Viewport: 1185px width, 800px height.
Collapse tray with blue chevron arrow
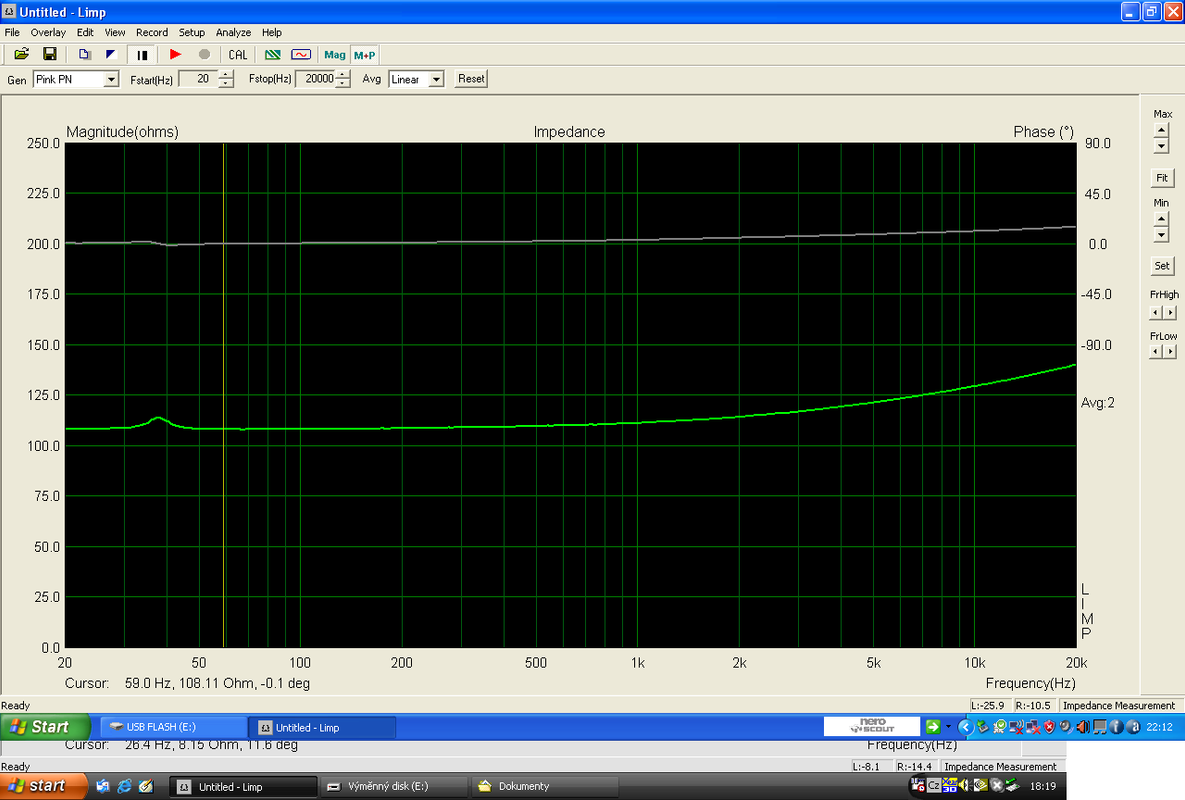(966, 727)
